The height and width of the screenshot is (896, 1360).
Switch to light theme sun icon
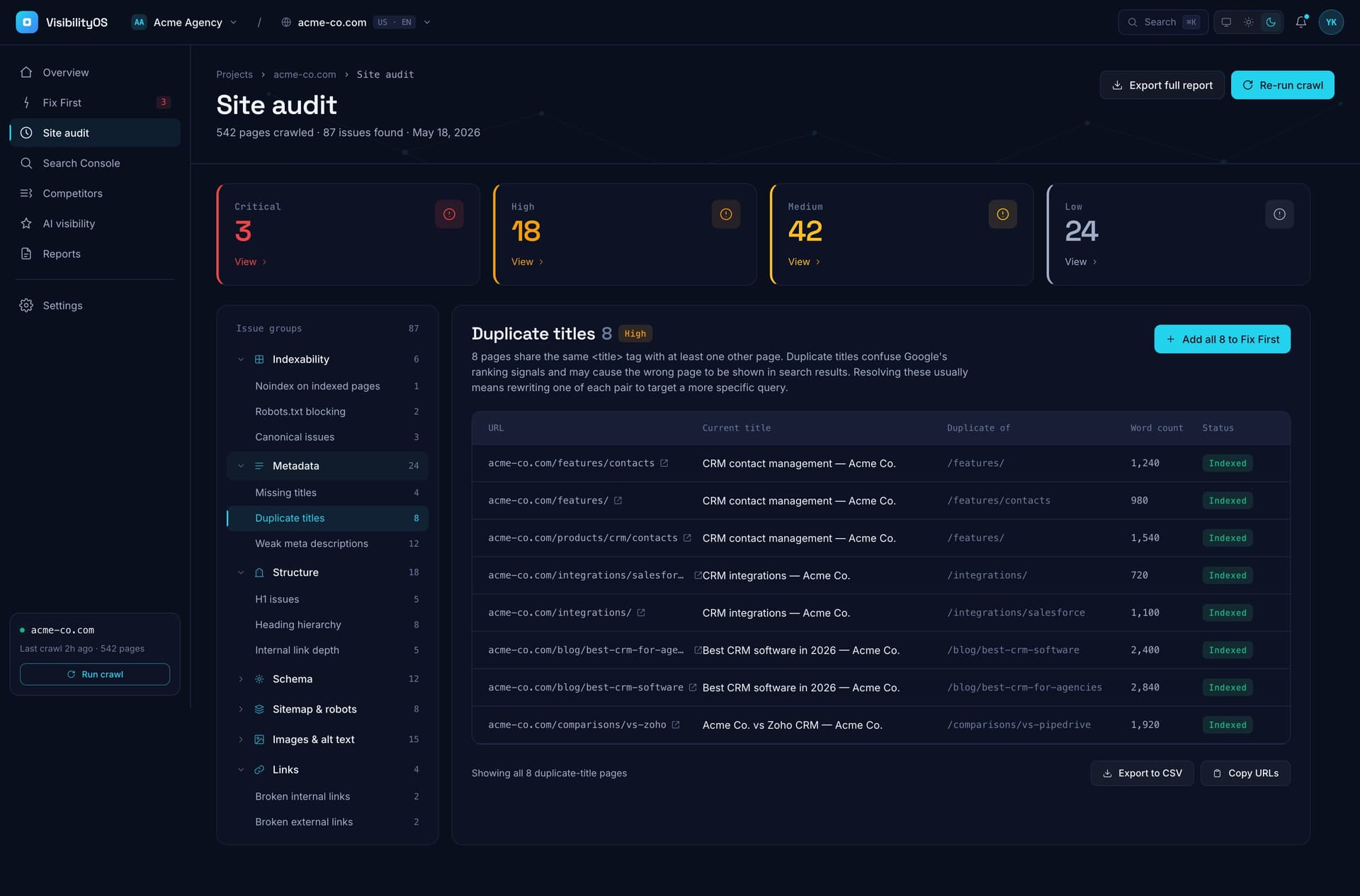1249,22
